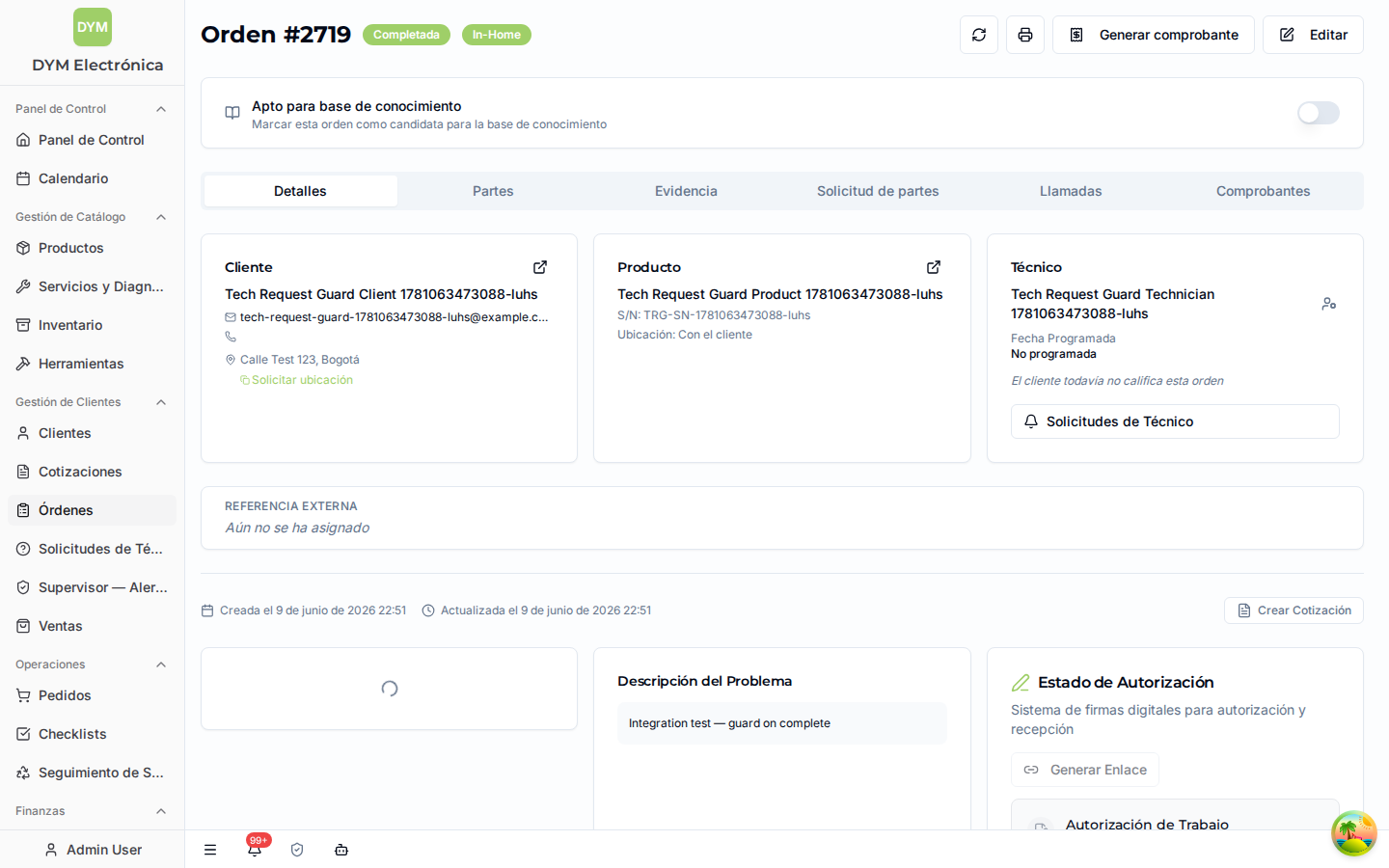Switch to the Evidencia tab
Screen dimensions: 1389x868
pyautogui.click(x=686, y=191)
